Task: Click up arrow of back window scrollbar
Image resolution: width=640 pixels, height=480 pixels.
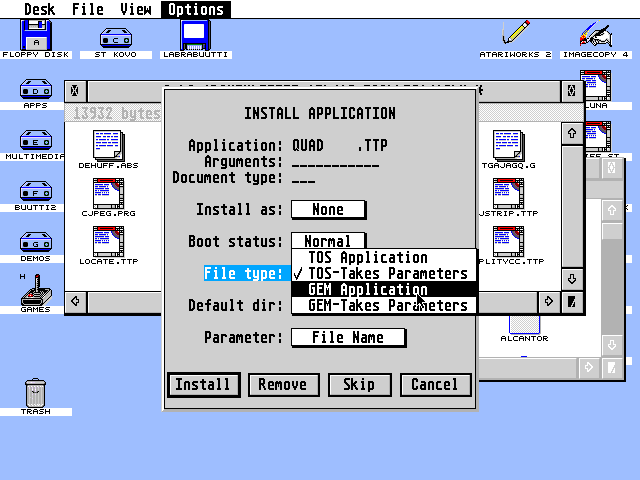Action: (x=611, y=210)
